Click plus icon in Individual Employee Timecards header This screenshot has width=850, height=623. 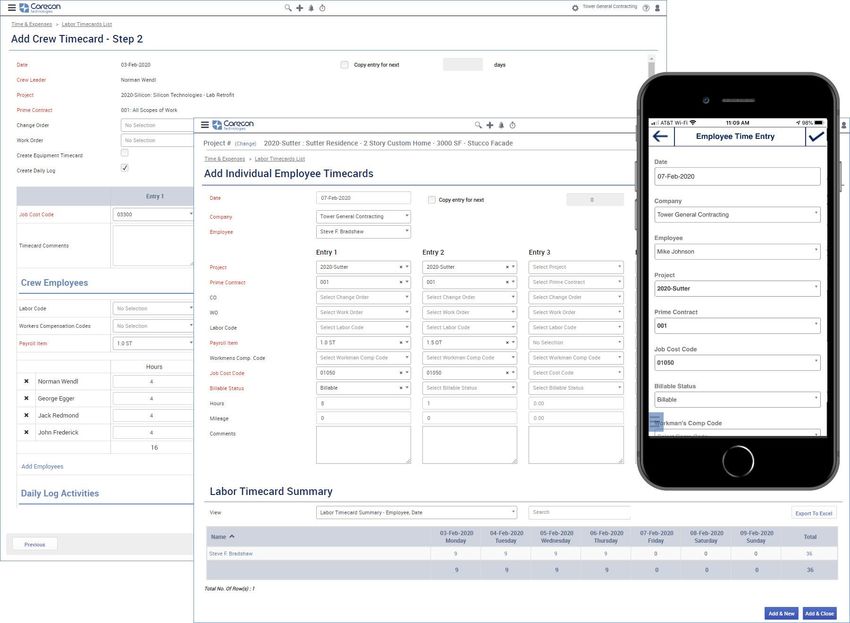point(490,125)
